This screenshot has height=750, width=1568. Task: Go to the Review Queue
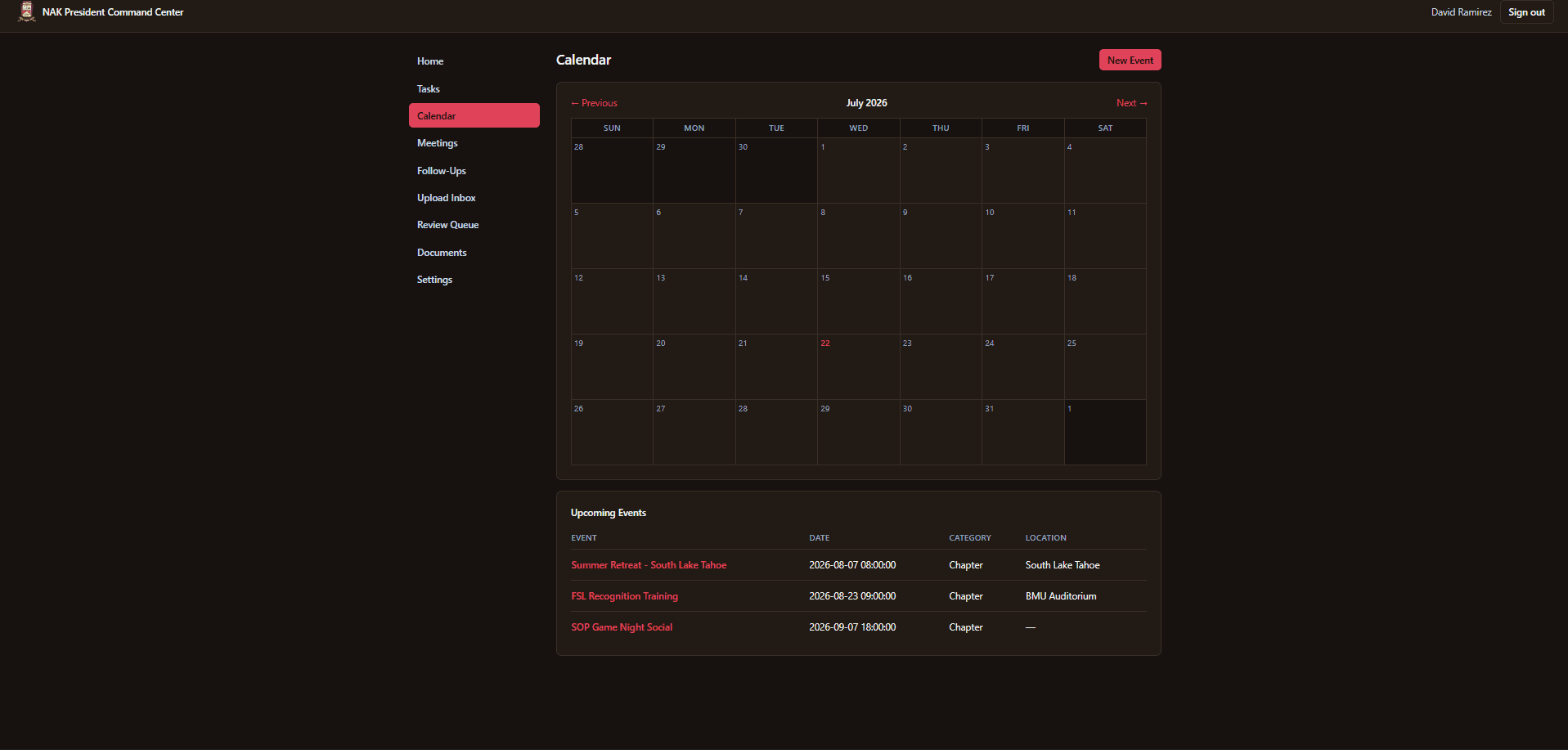click(x=474, y=225)
